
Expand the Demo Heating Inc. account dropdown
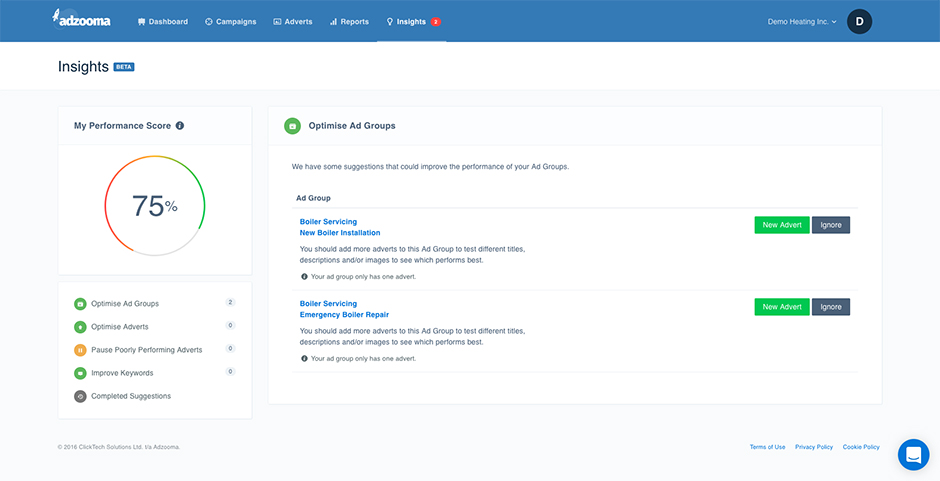click(x=802, y=22)
